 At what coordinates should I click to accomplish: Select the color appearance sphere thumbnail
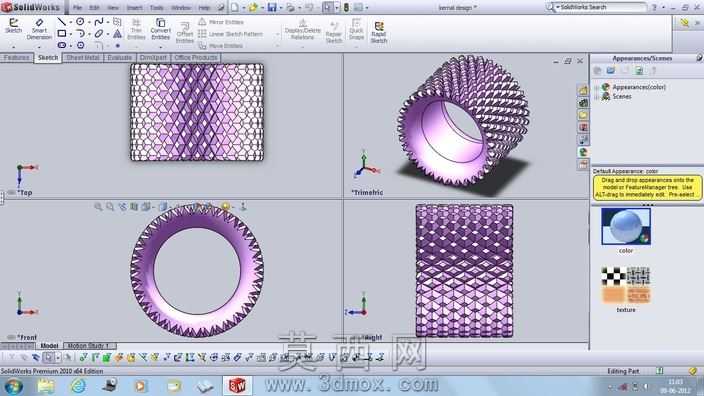pyautogui.click(x=626, y=226)
